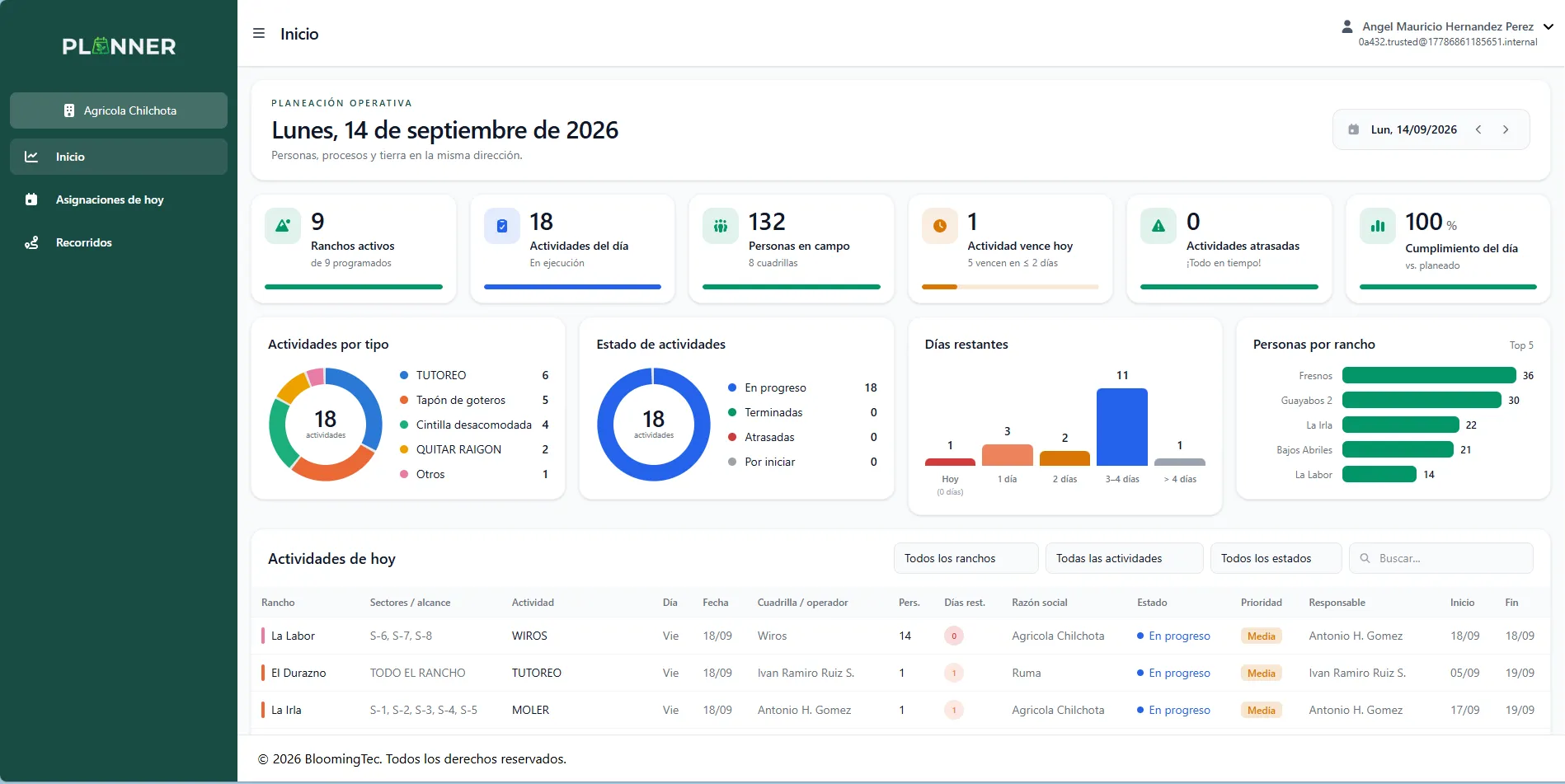Sort by the Días rest. column header
Viewport: 1565px width, 784px height.
click(x=965, y=603)
